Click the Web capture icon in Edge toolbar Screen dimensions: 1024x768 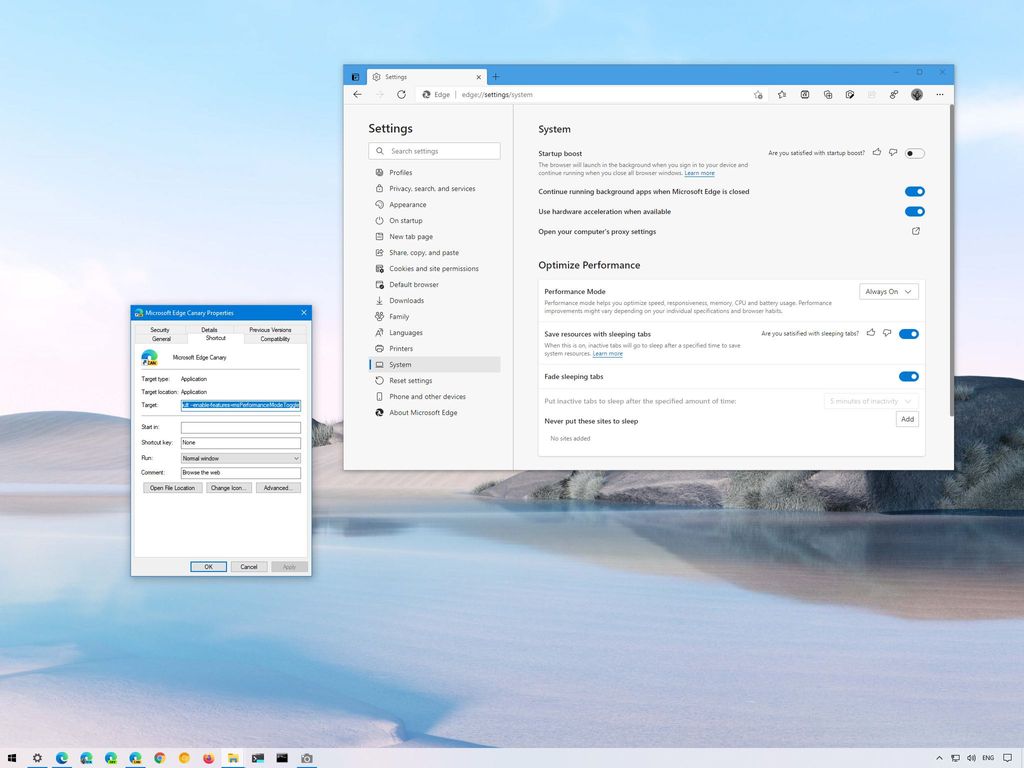(850, 94)
